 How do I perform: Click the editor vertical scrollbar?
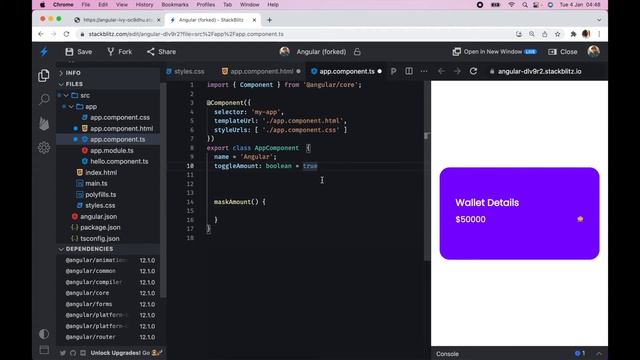click(427, 171)
